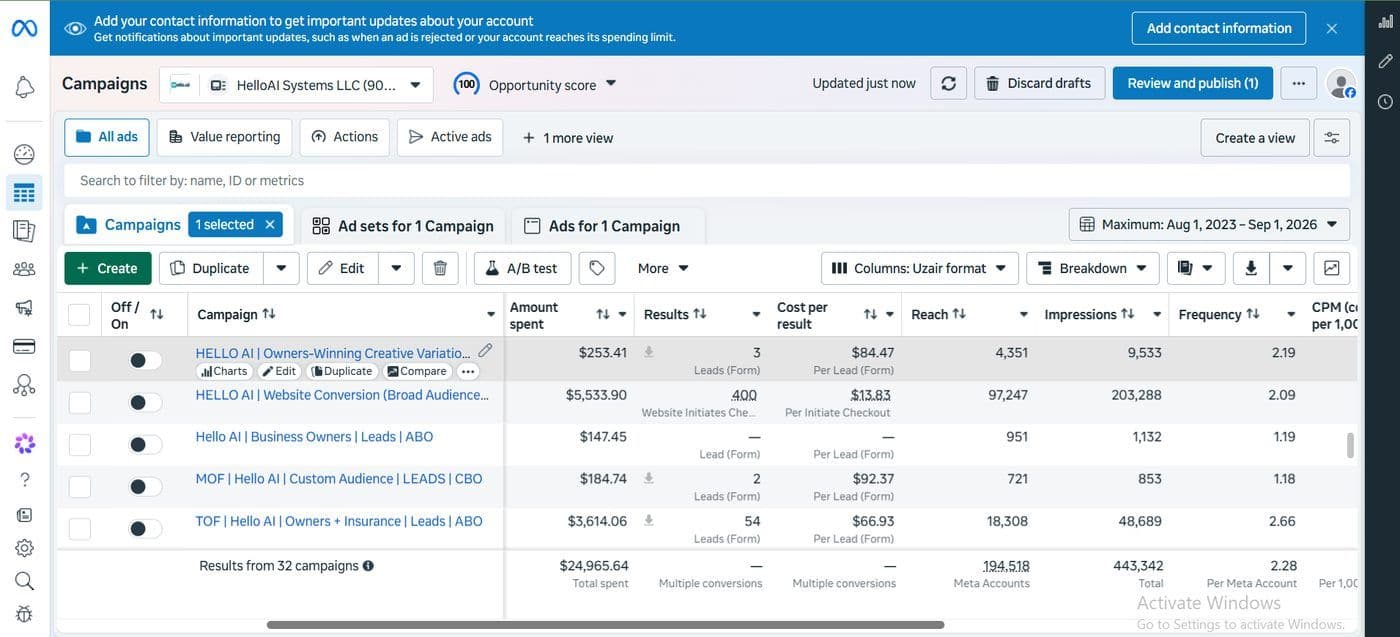The image size is (1400, 637).
Task: Open the notifications bell in sidebar
Action: (x=24, y=88)
